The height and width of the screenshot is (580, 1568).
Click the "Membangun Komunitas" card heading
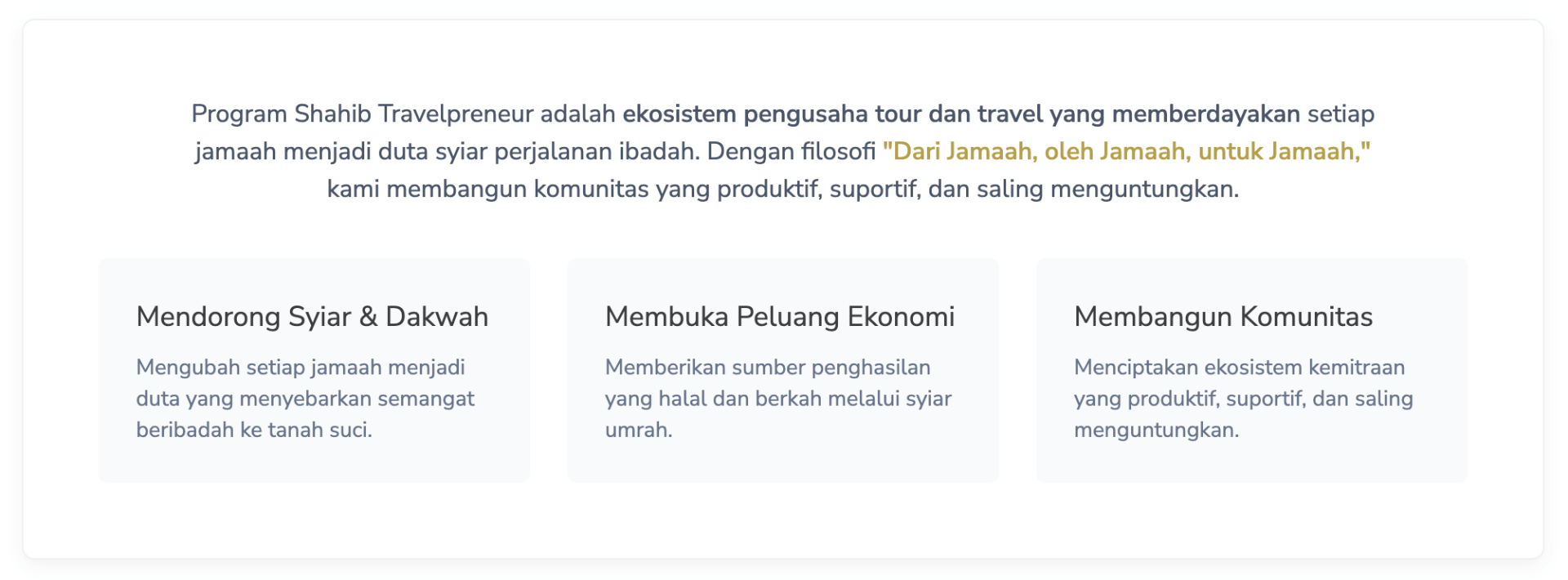[1223, 317]
